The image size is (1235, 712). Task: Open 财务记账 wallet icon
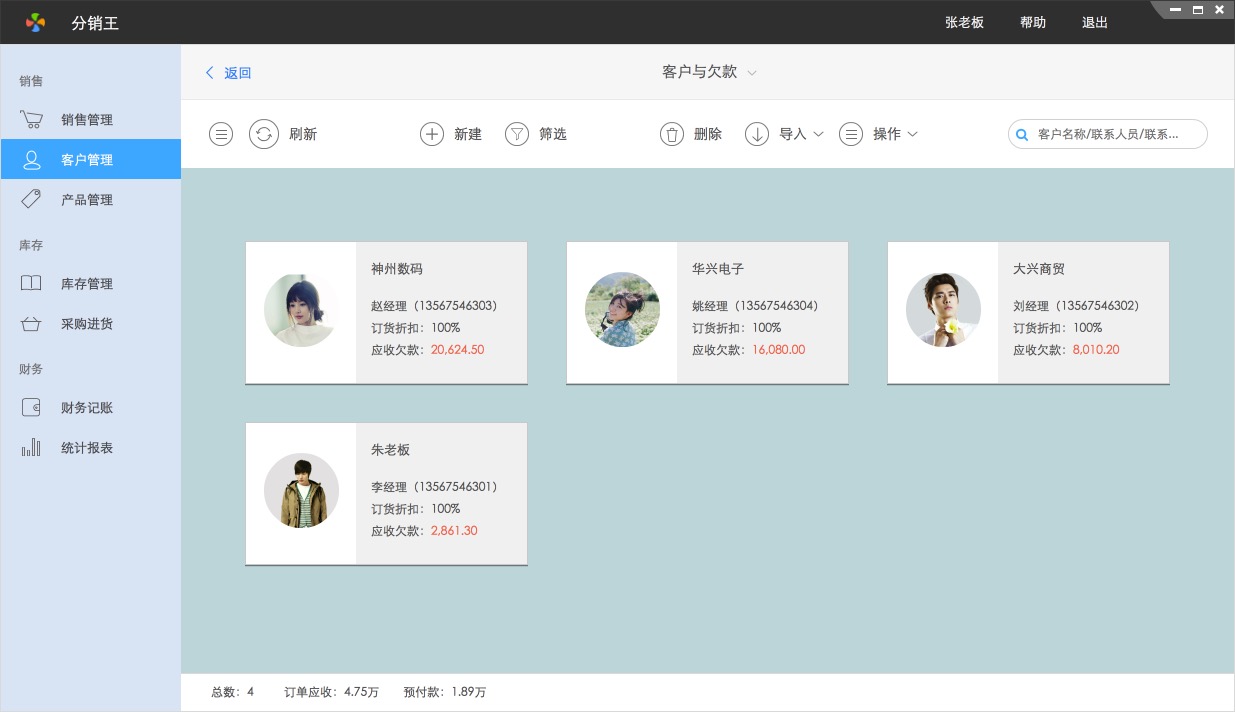coord(31,408)
